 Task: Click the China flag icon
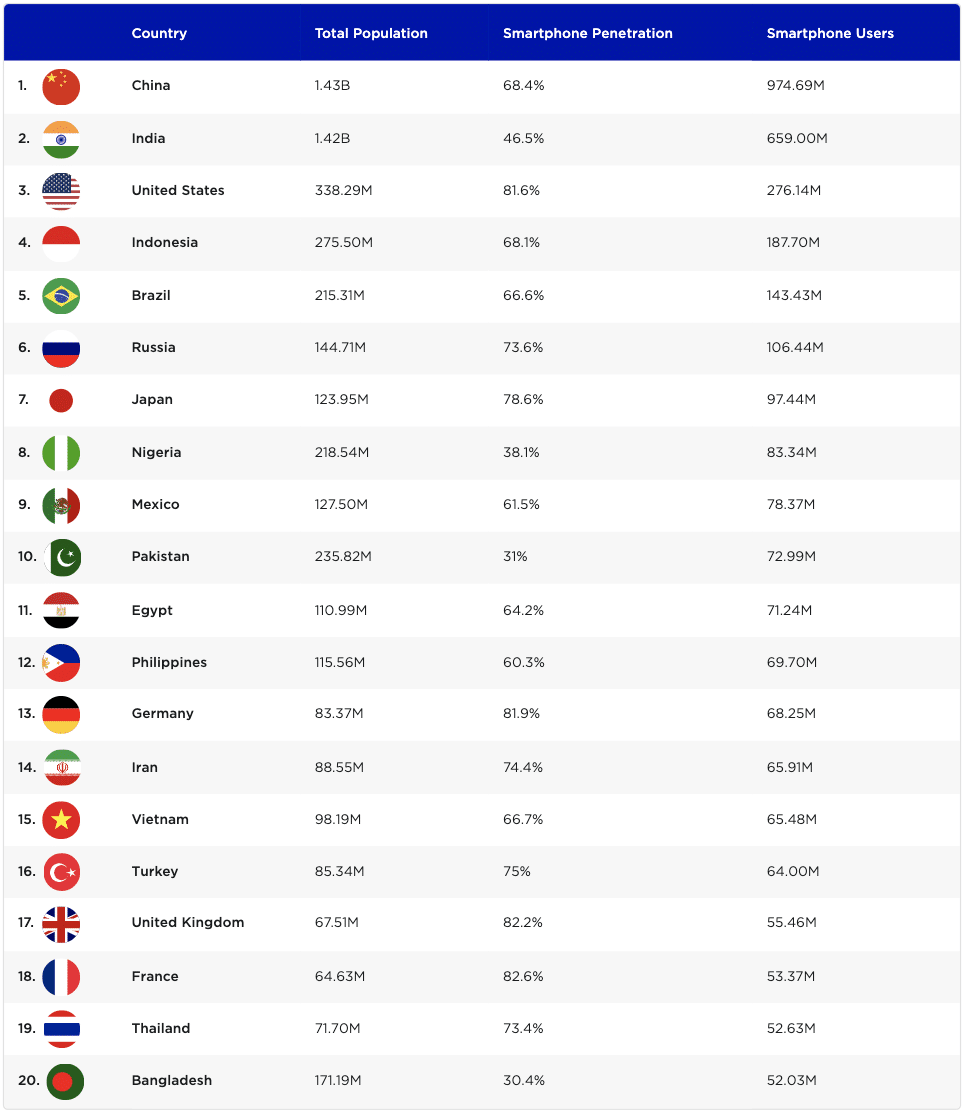(x=61, y=87)
